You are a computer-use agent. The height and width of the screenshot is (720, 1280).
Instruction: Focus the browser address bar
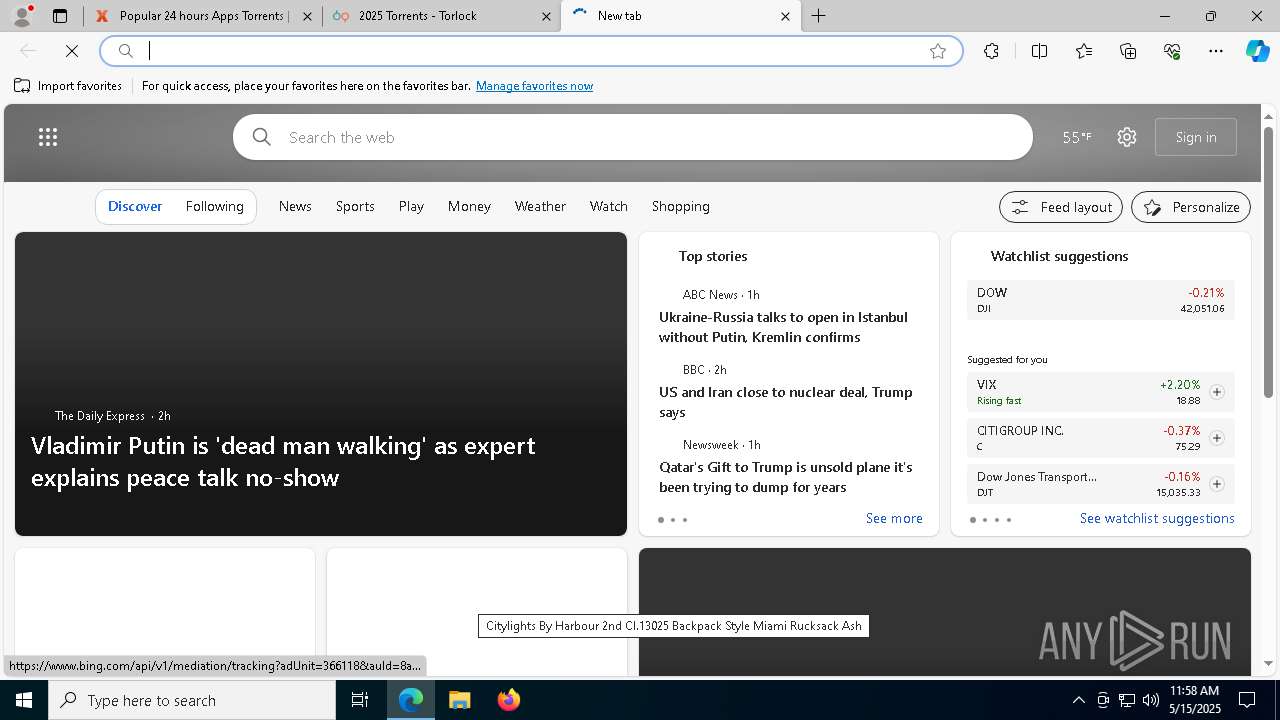[530, 51]
